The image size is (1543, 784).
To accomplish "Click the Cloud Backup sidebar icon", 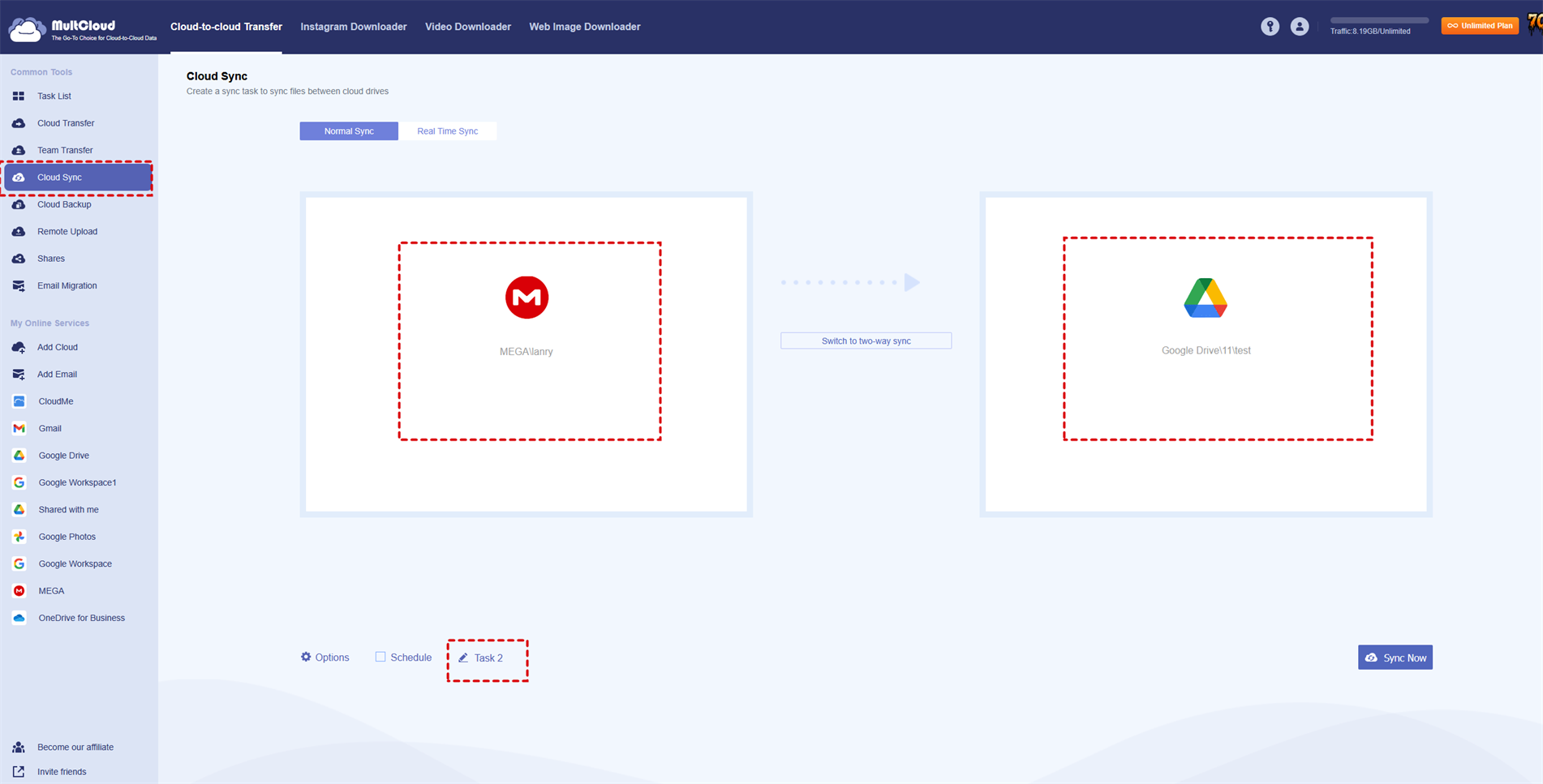I will click(19, 204).
